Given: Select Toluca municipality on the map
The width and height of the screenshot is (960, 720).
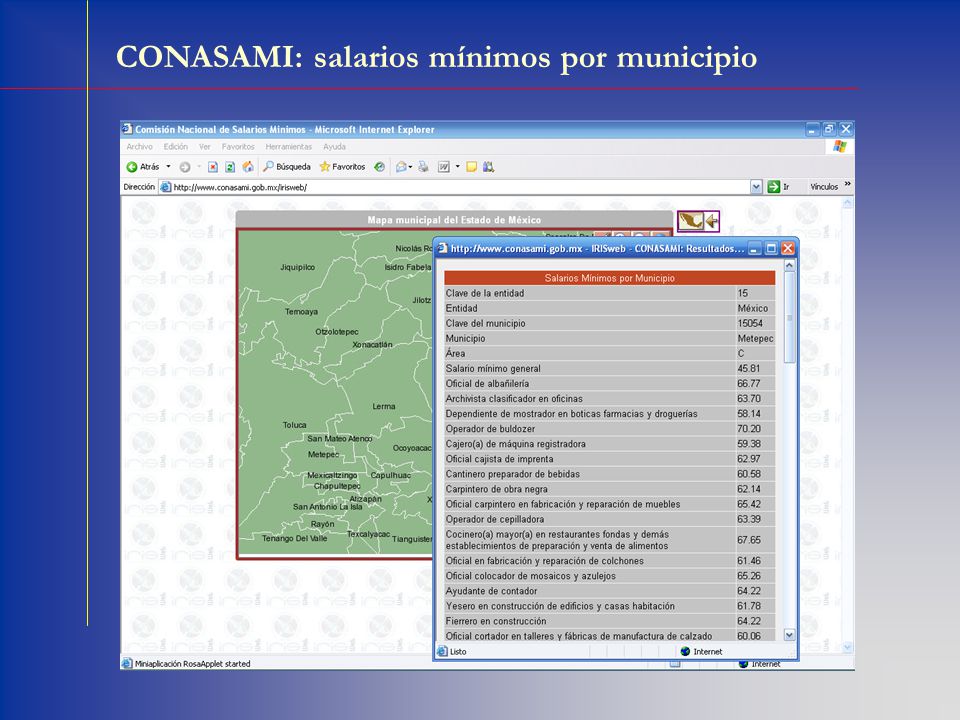Looking at the screenshot, I should point(294,425).
